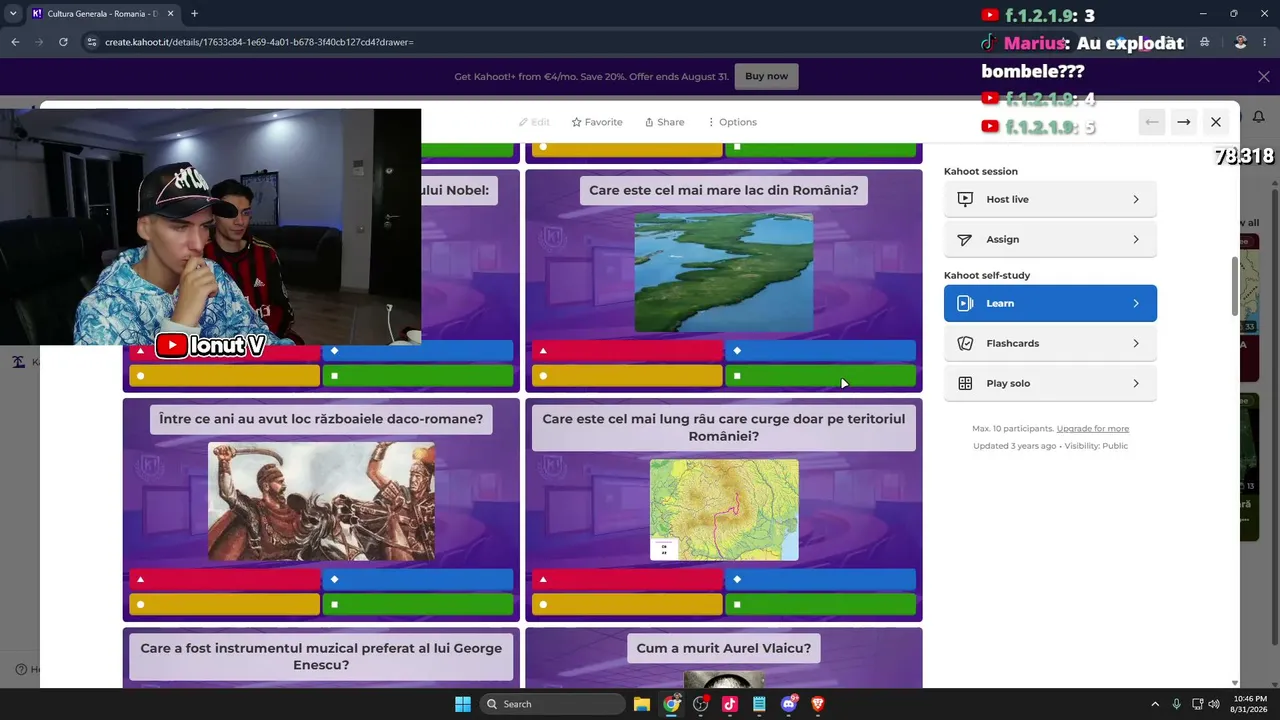This screenshot has height=720, width=1280.
Task: Click the Host live presentation icon
Action: (965, 199)
